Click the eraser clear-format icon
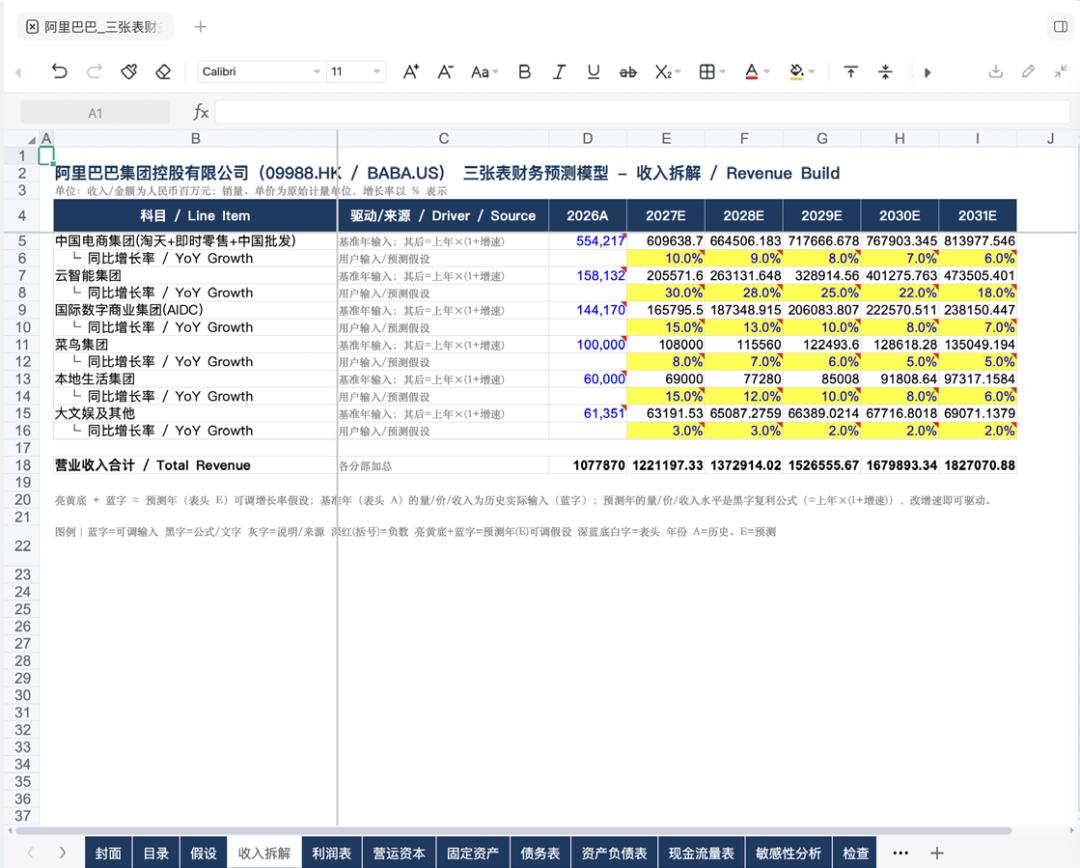Viewport: 1080px width, 868px height. coord(163,72)
